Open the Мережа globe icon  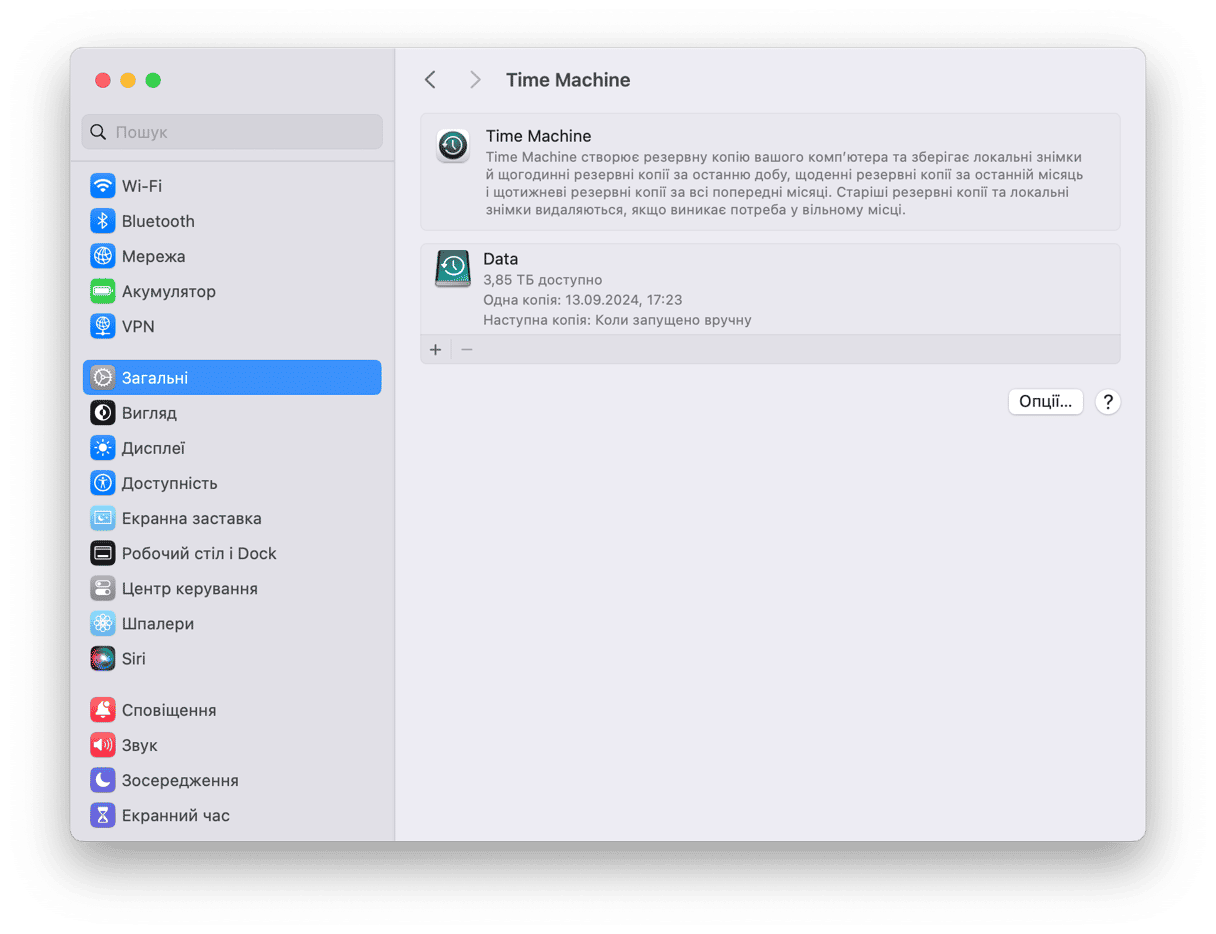point(103,256)
